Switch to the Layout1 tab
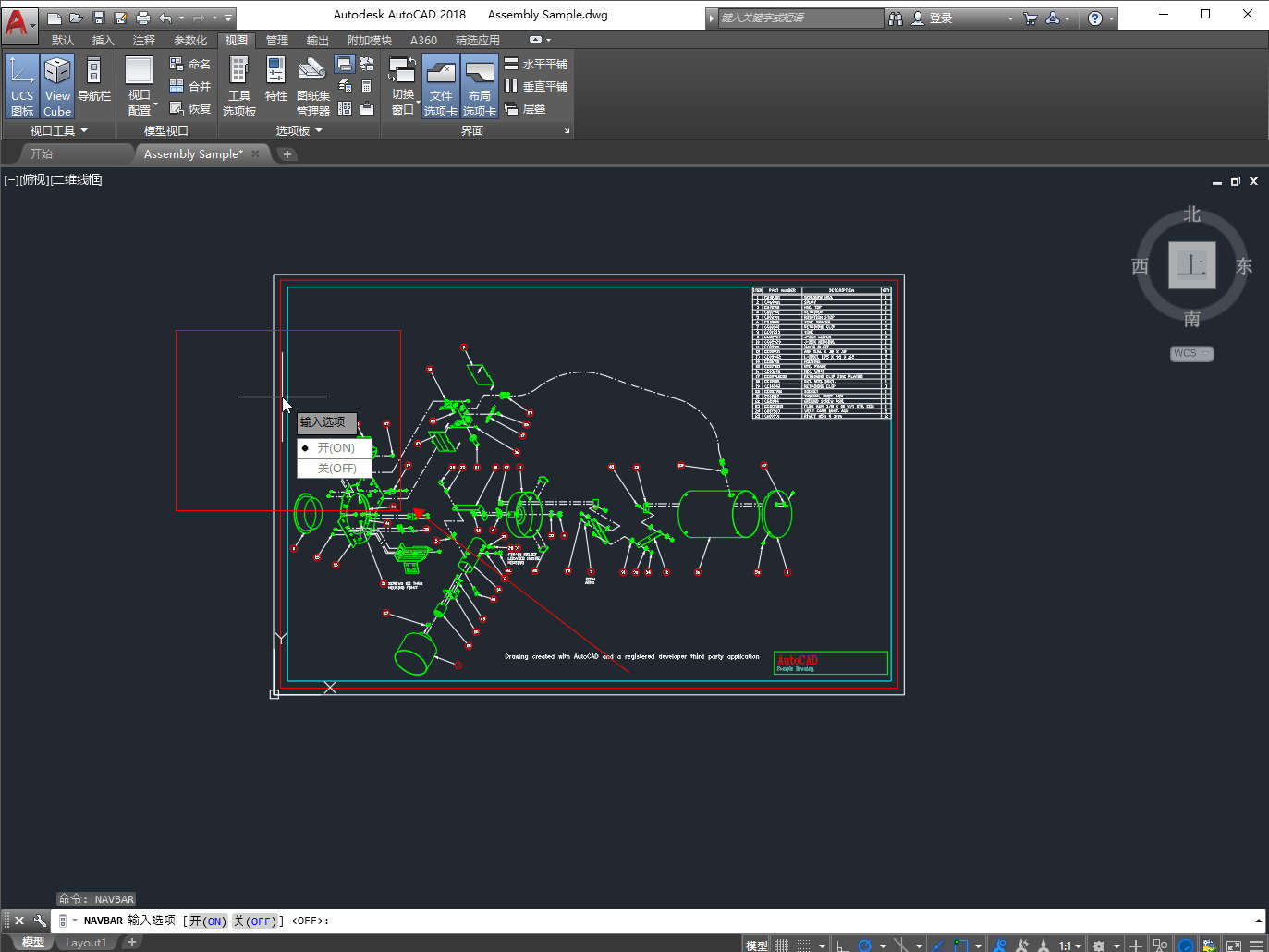1269x952 pixels. click(x=85, y=943)
